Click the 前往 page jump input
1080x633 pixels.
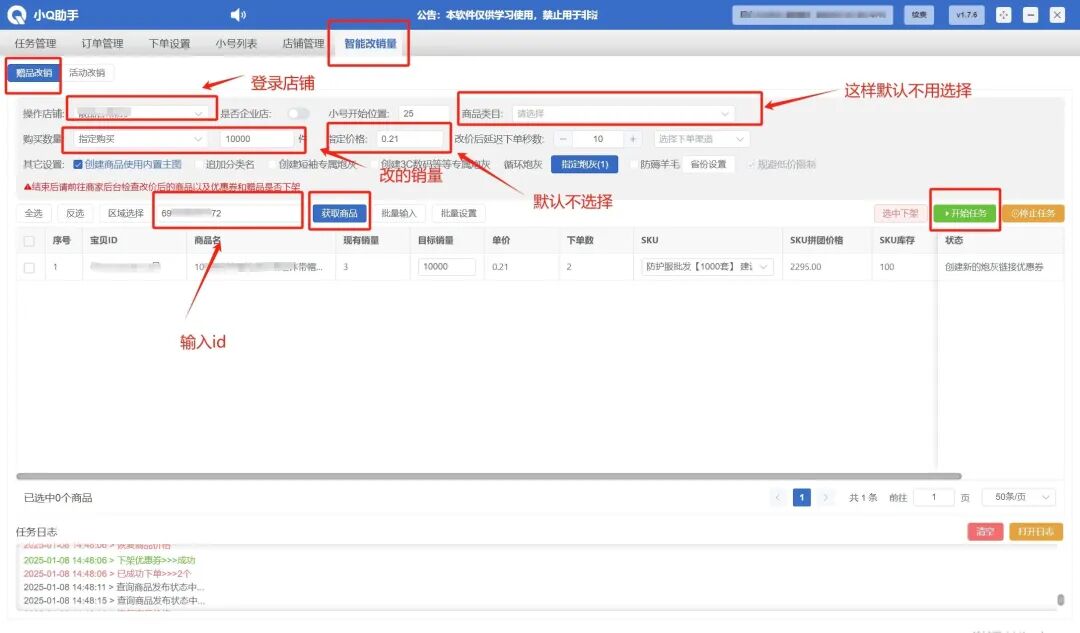pos(933,497)
